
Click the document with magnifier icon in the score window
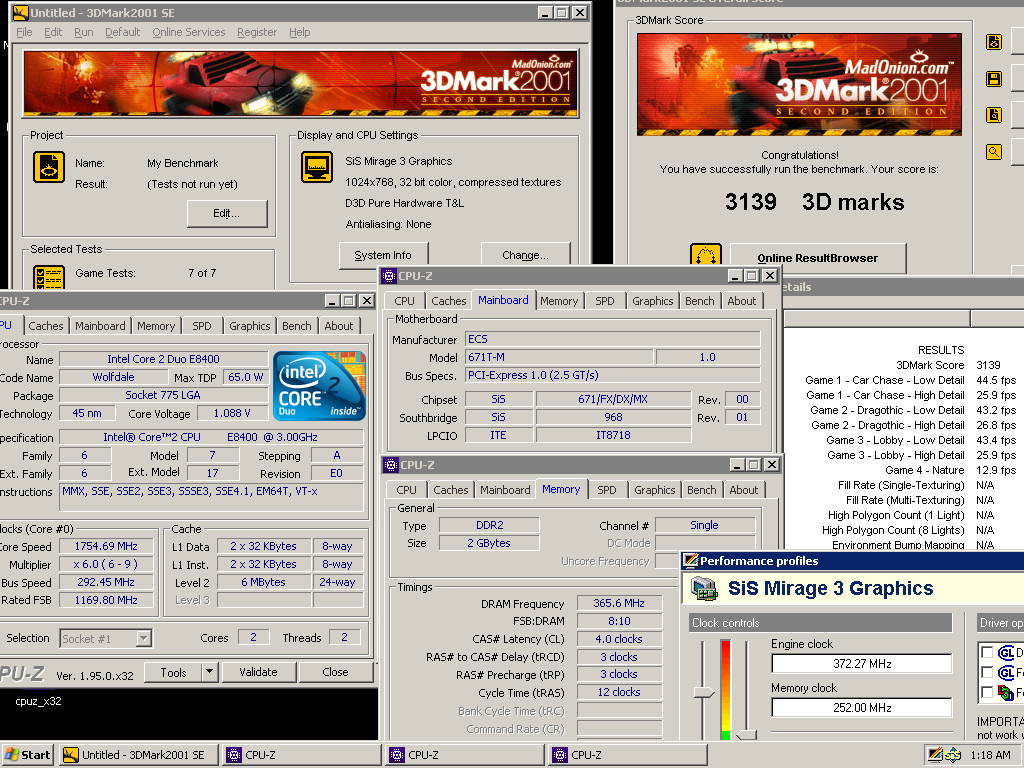click(x=994, y=115)
